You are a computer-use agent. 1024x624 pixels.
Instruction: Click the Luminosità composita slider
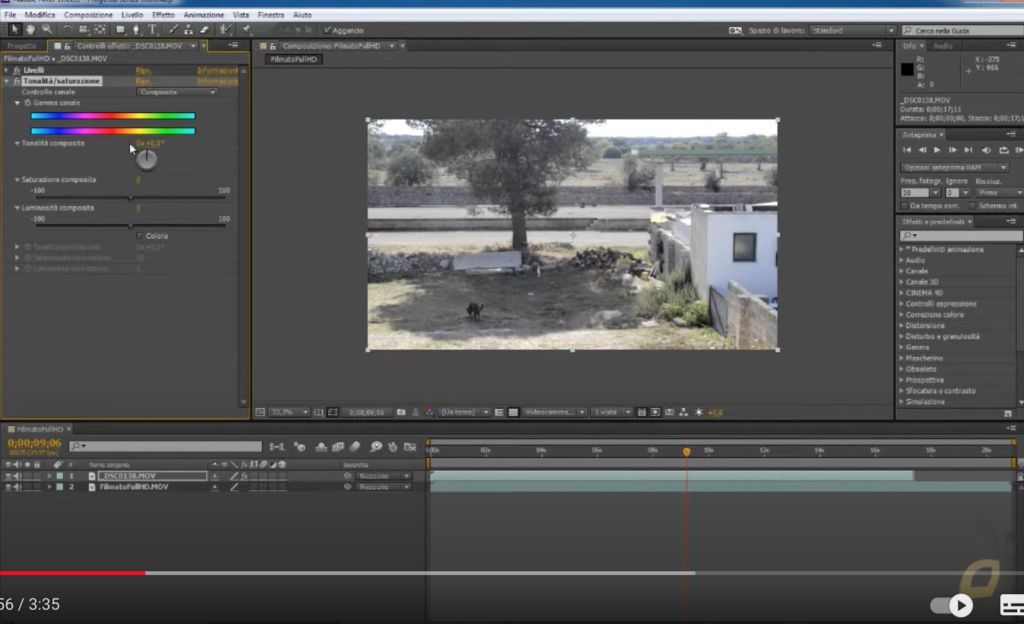point(131,226)
